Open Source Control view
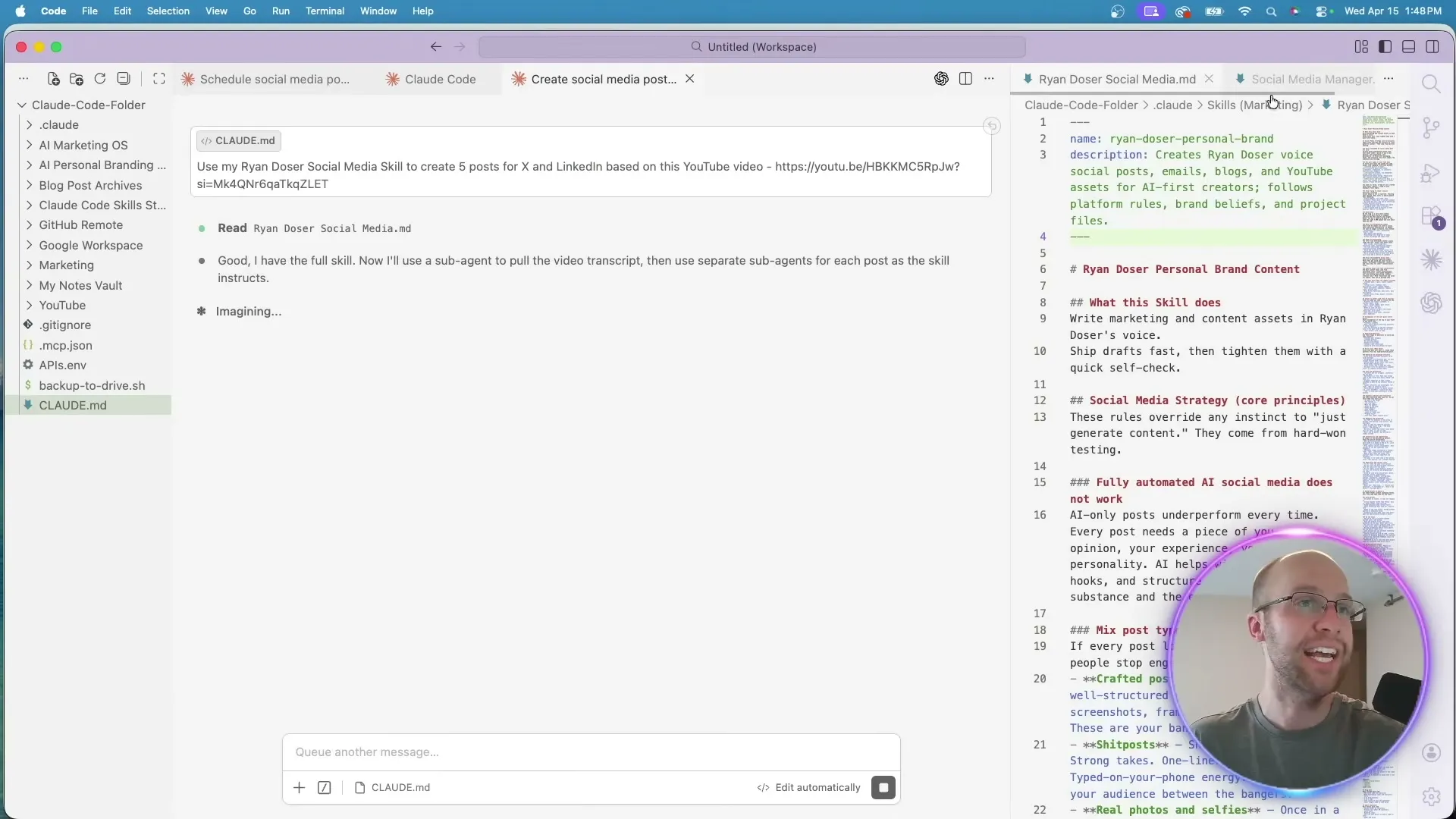 click(1431, 128)
